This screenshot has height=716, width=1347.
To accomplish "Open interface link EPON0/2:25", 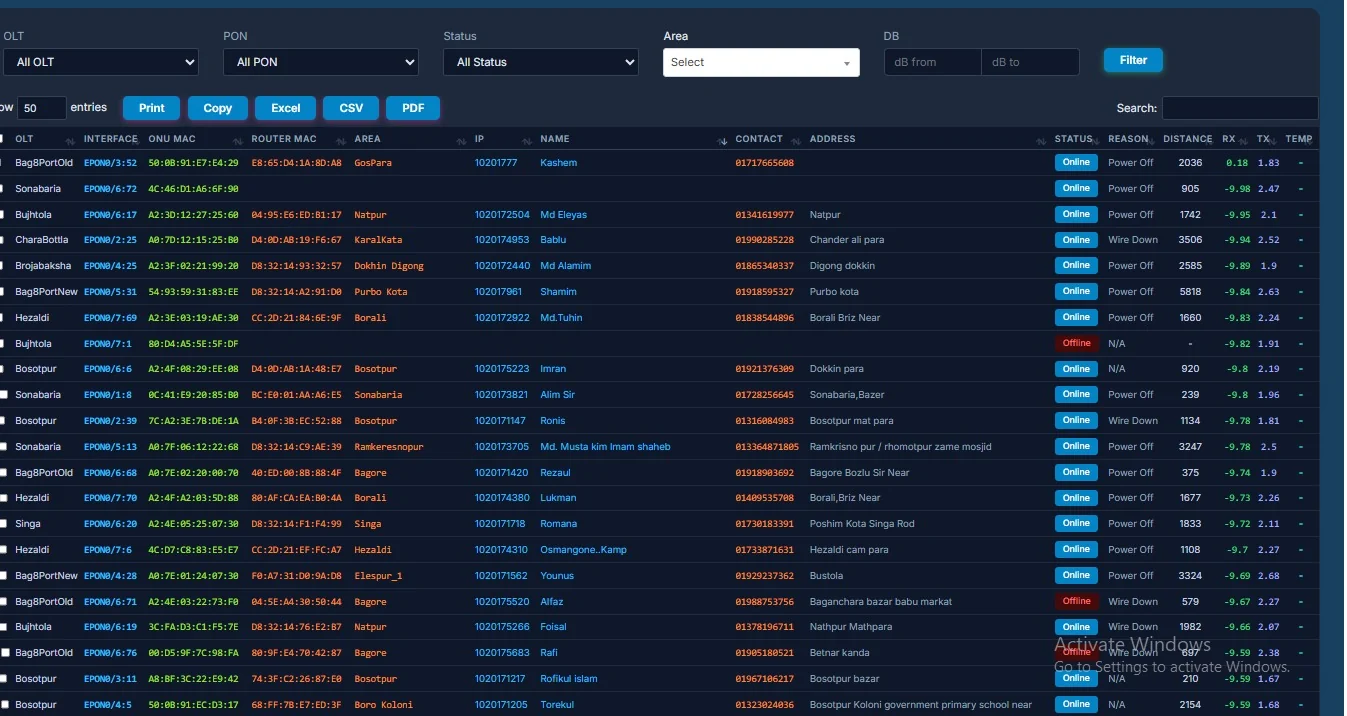I will click(x=110, y=240).
